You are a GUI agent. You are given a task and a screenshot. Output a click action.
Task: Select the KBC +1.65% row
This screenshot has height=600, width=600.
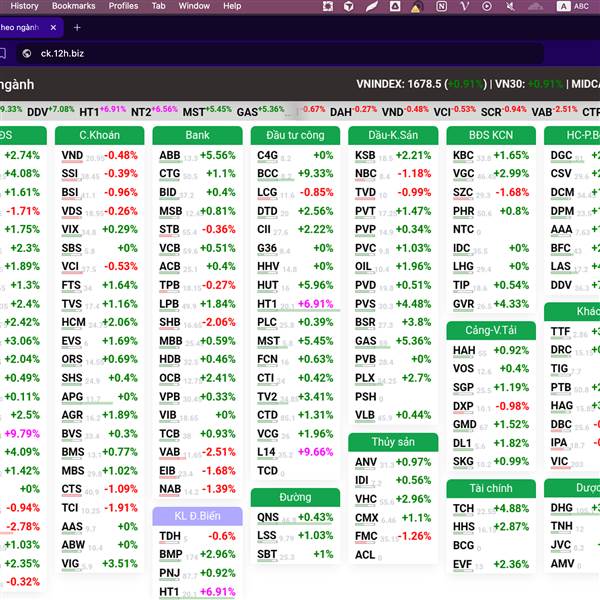pyautogui.click(x=491, y=155)
